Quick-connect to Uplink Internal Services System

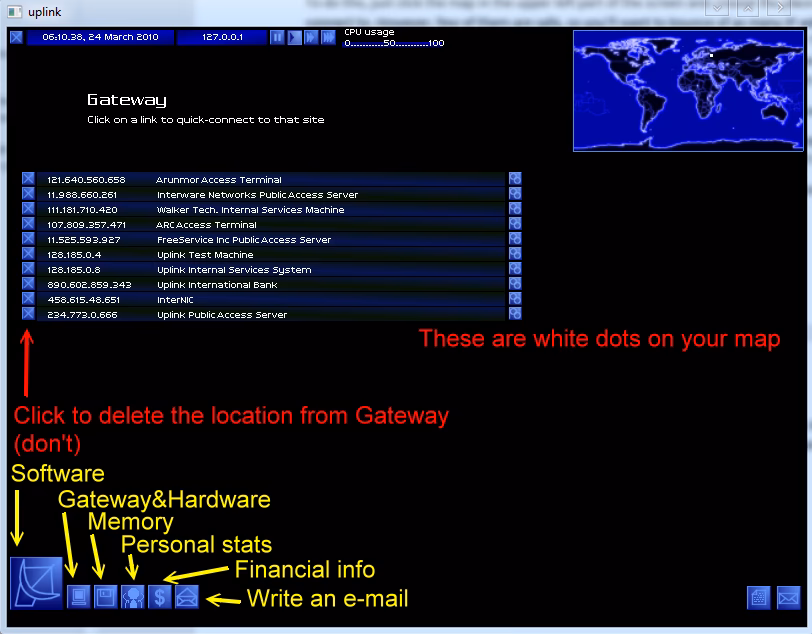pyautogui.click(x=271, y=269)
